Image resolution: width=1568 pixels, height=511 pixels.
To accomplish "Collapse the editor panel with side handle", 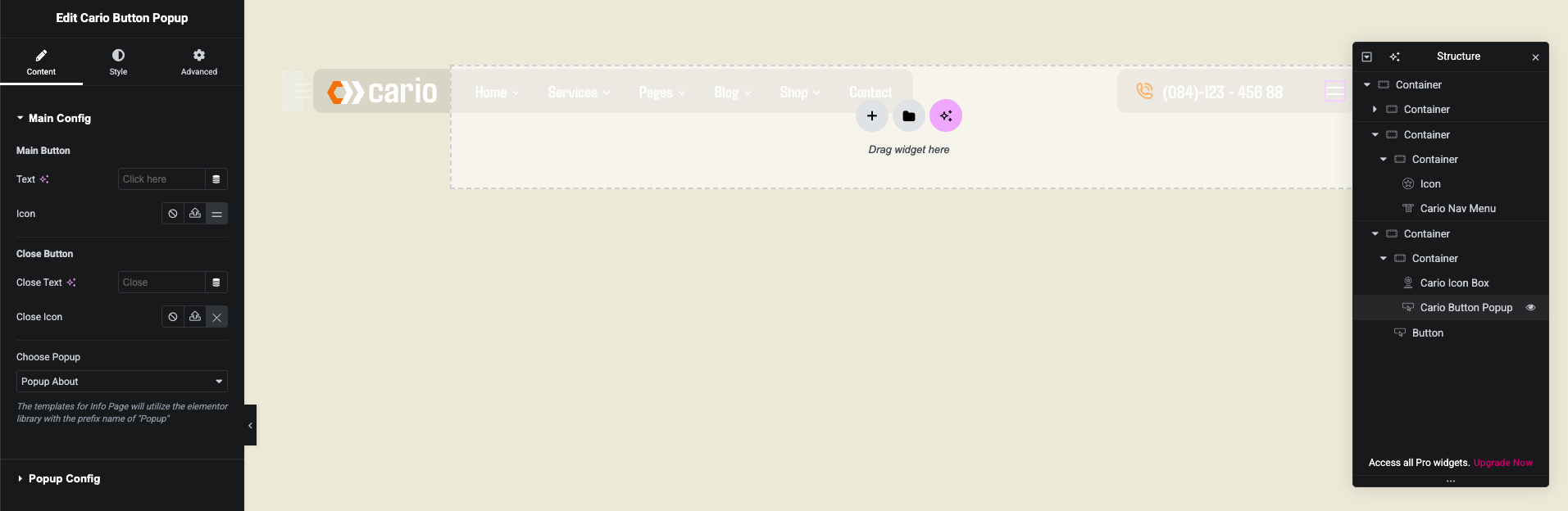I will [x=250, y=425].
